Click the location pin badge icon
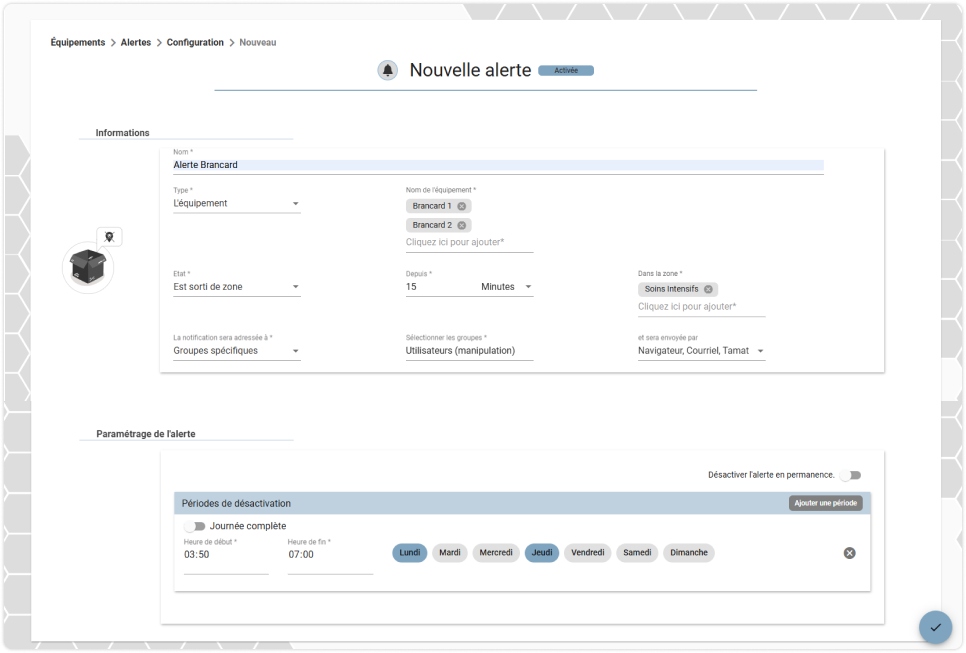The image size is (966, 653). (x=110, y=237)
